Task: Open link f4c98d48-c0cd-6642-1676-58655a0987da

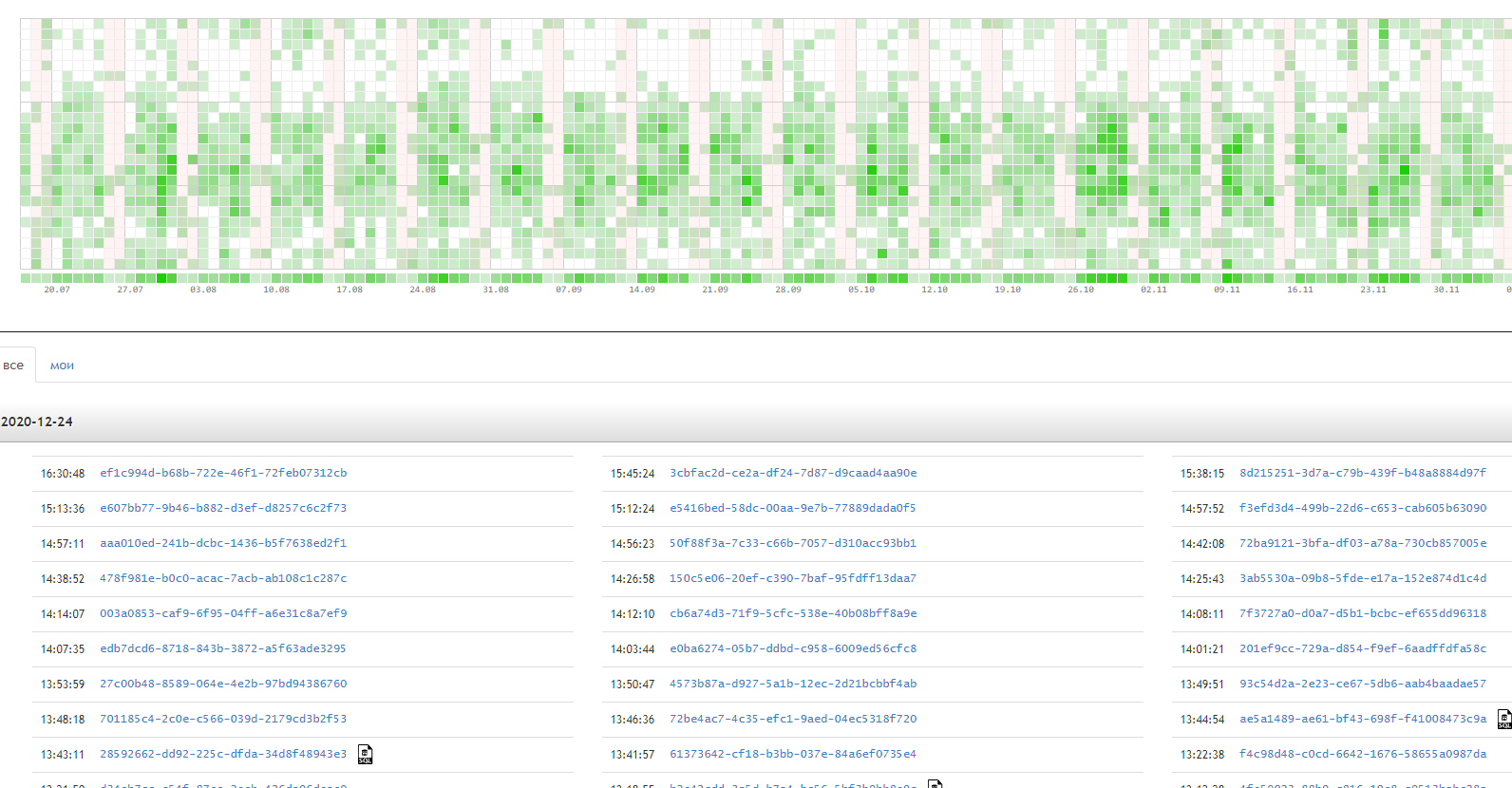Action: pyautogui.click(x=1363, y=754)
